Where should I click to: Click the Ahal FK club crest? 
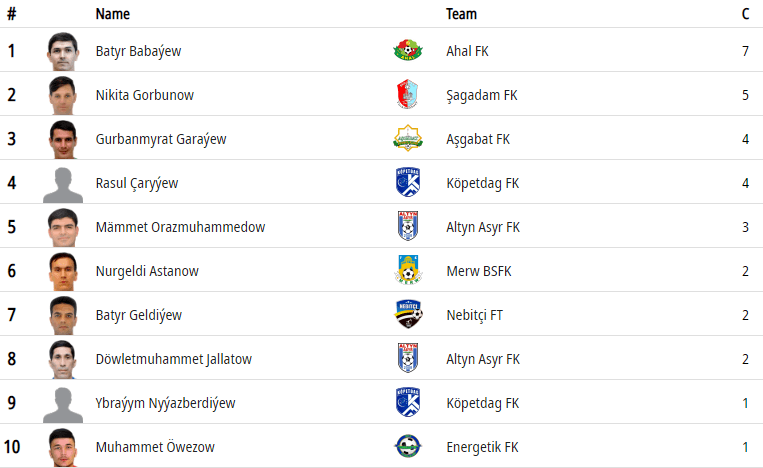click(x=408, y=51)
